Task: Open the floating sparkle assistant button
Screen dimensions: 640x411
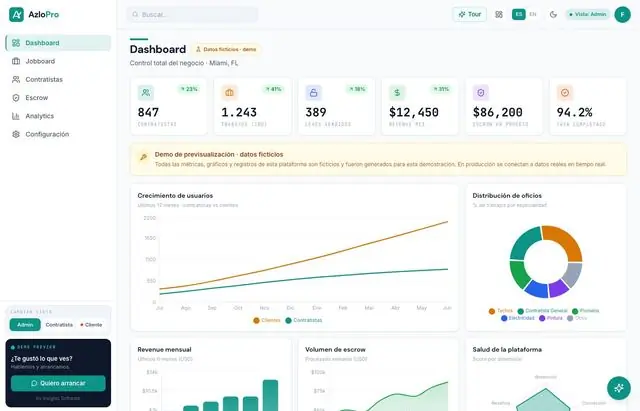Action: tap(619, 388)
